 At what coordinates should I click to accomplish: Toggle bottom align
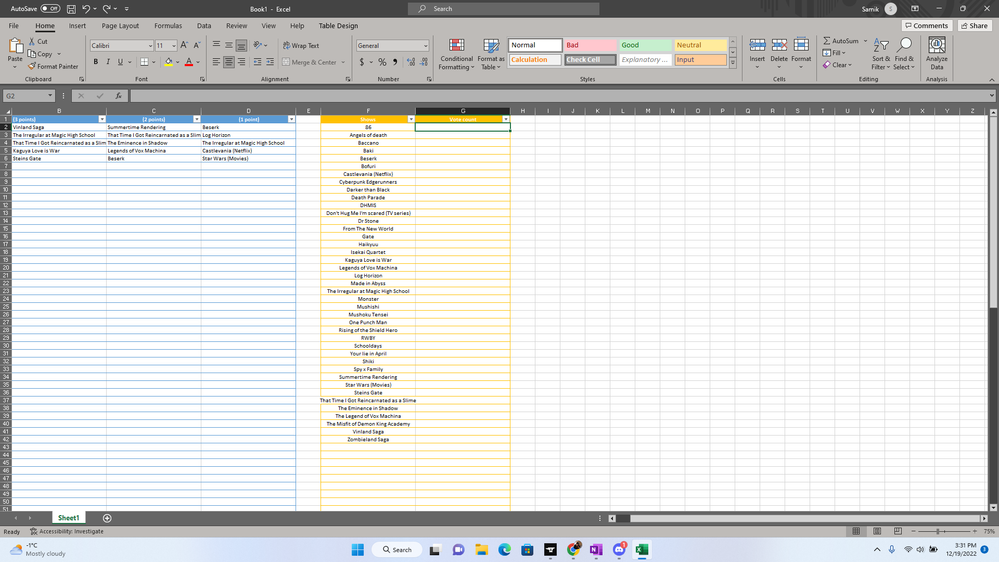241,45
